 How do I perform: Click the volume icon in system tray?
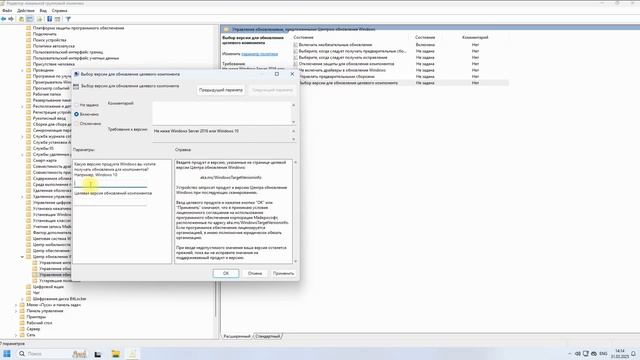click(x=578, y=353)
